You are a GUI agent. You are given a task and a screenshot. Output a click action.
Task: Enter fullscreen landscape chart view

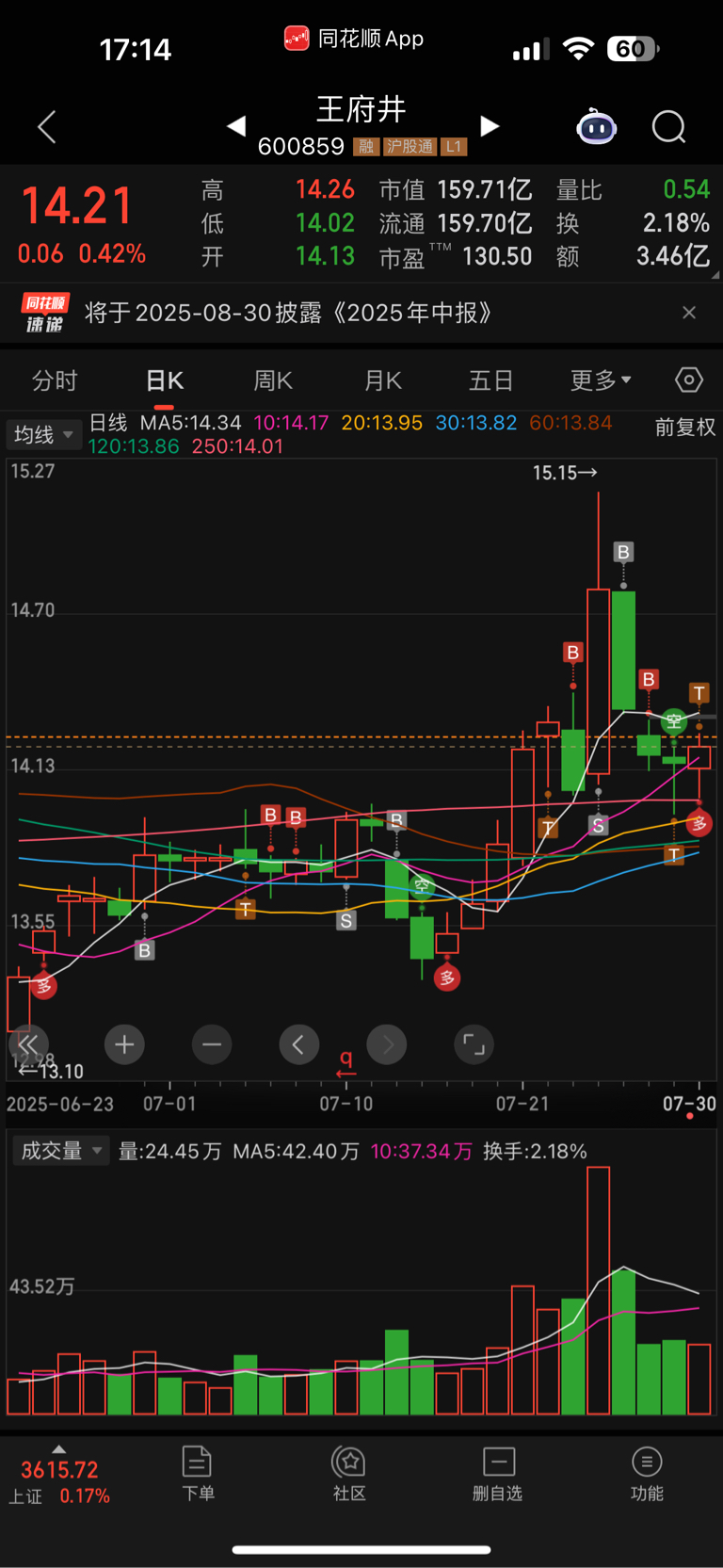[x=474, y=1044]
